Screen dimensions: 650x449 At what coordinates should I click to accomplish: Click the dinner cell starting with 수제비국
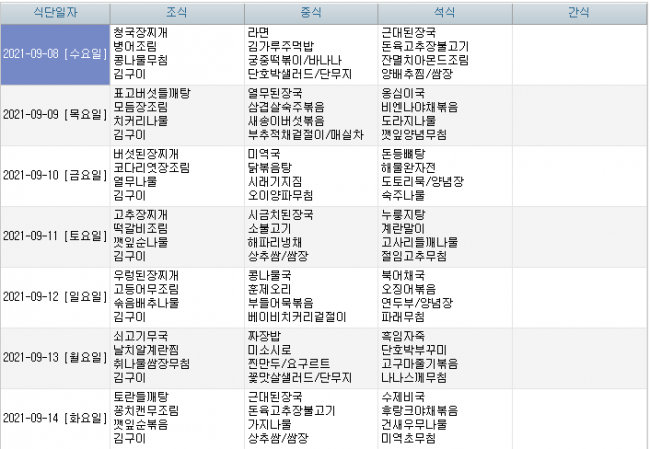(445, 416)
